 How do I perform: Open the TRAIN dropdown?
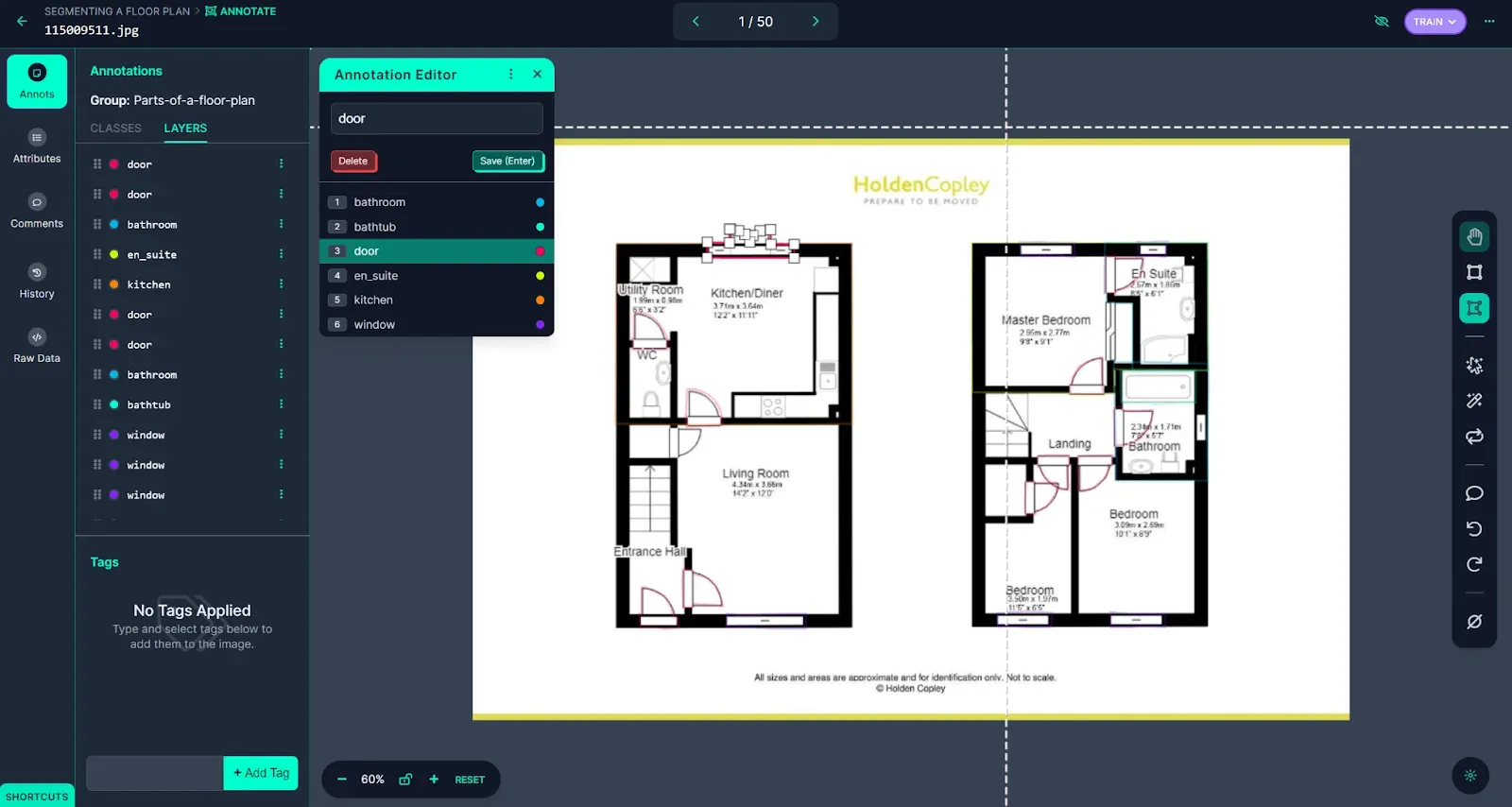pyautogui.click(x=1435, y=22)
